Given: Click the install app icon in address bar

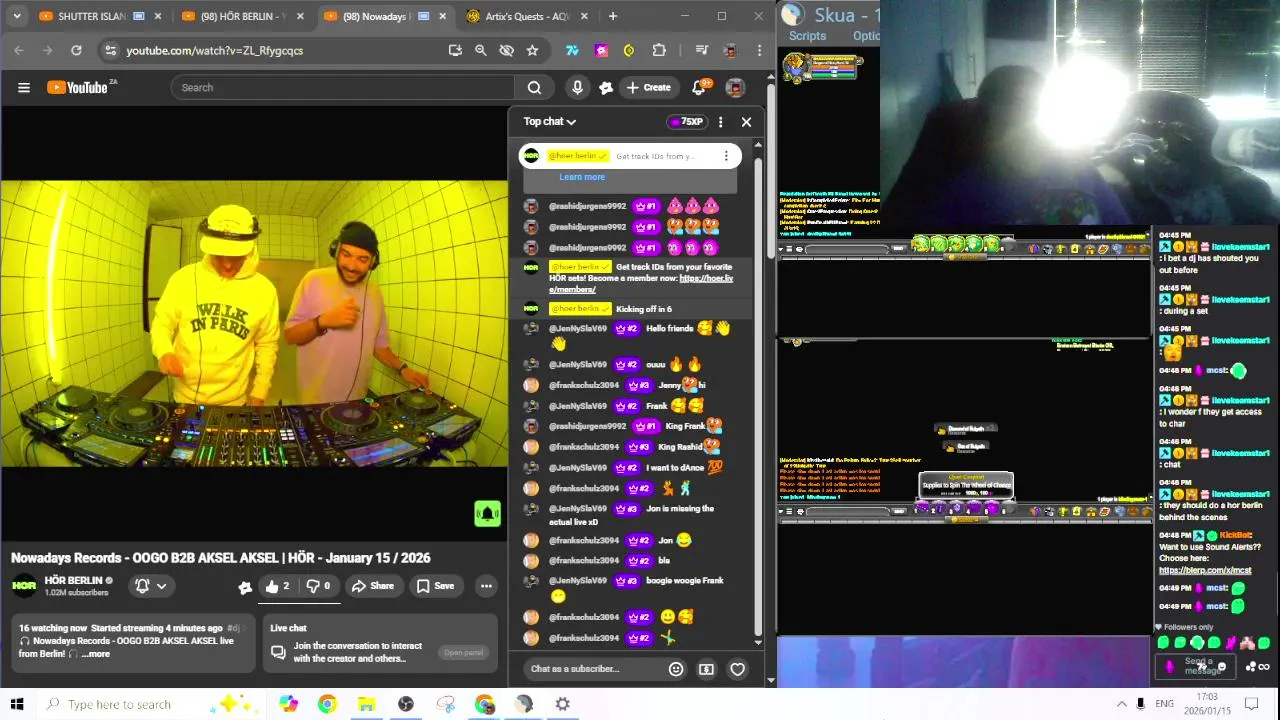Looking at the screenshot, I should (x=455, y=50).
